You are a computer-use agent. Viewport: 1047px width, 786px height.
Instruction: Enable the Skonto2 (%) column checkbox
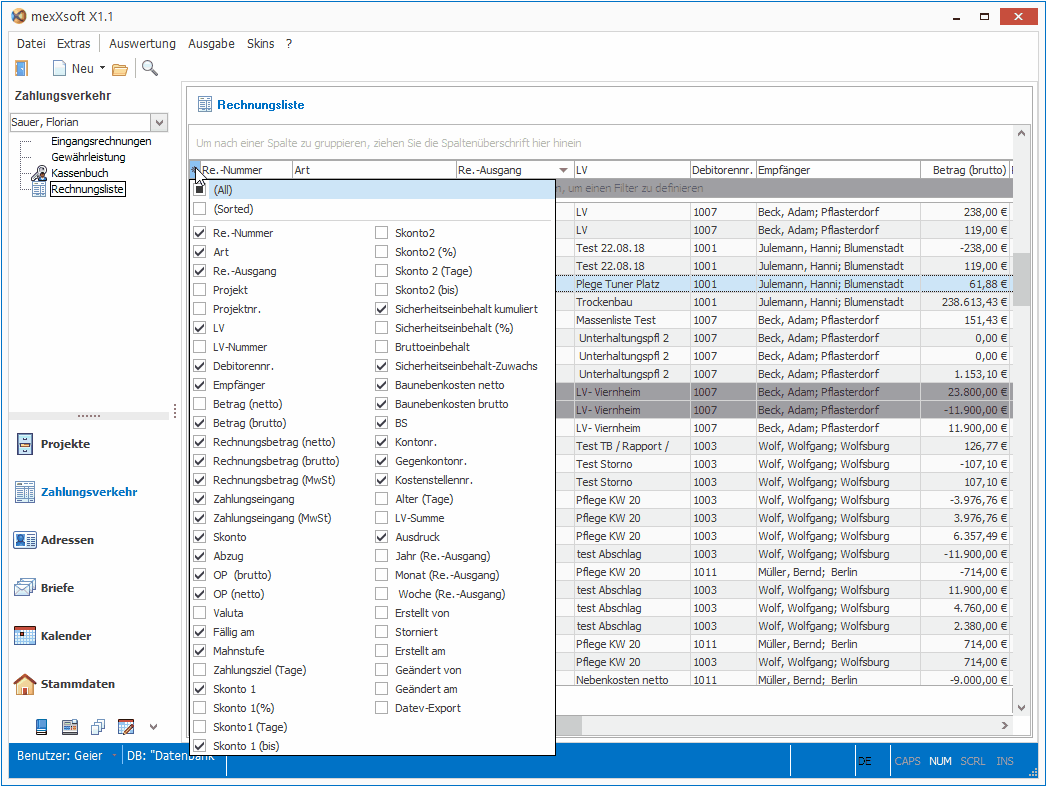[381, 252]
